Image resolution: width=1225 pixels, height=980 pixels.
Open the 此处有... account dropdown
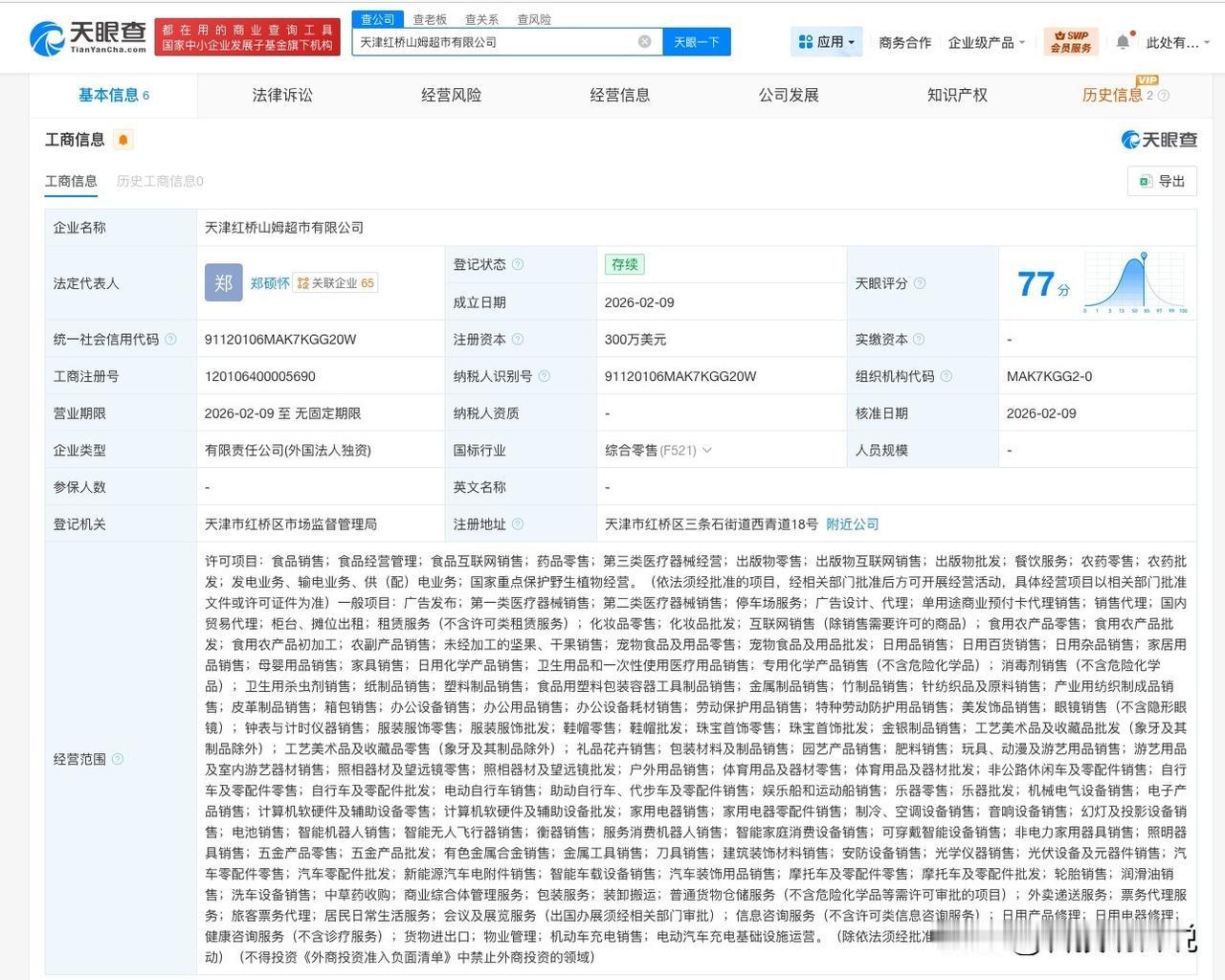[x=1175, y=42]
